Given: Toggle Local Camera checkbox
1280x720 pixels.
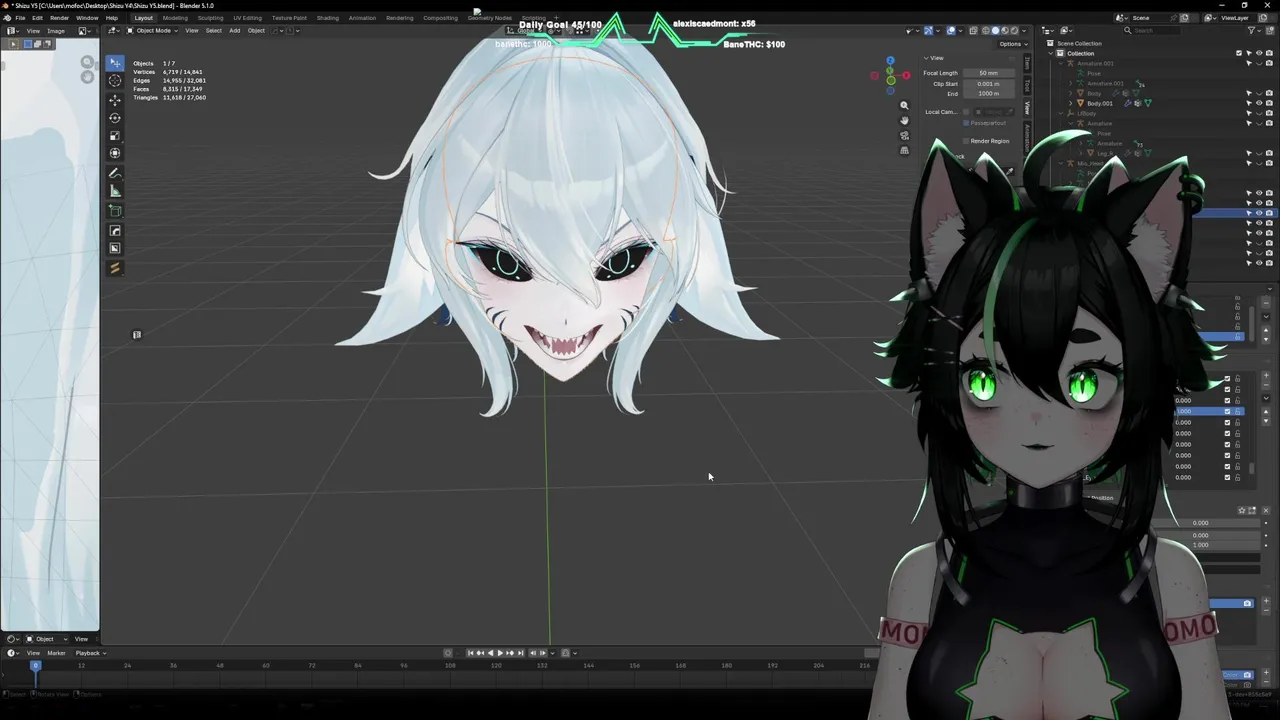Looking at the screenshot, I should click(966, 112).
